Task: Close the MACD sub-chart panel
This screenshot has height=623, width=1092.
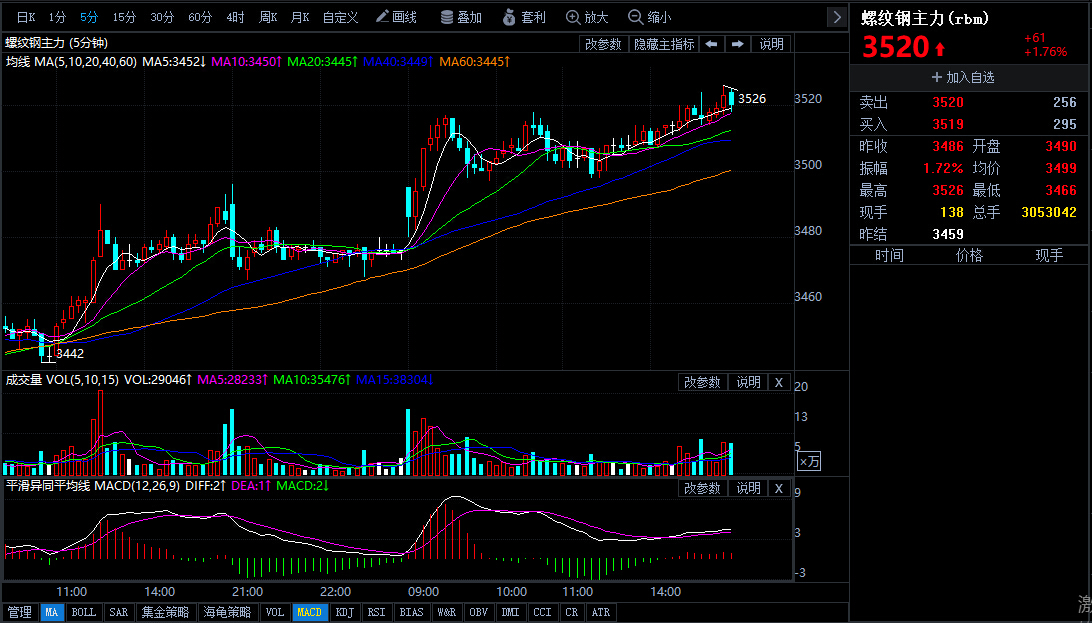Action: (779, 488)
